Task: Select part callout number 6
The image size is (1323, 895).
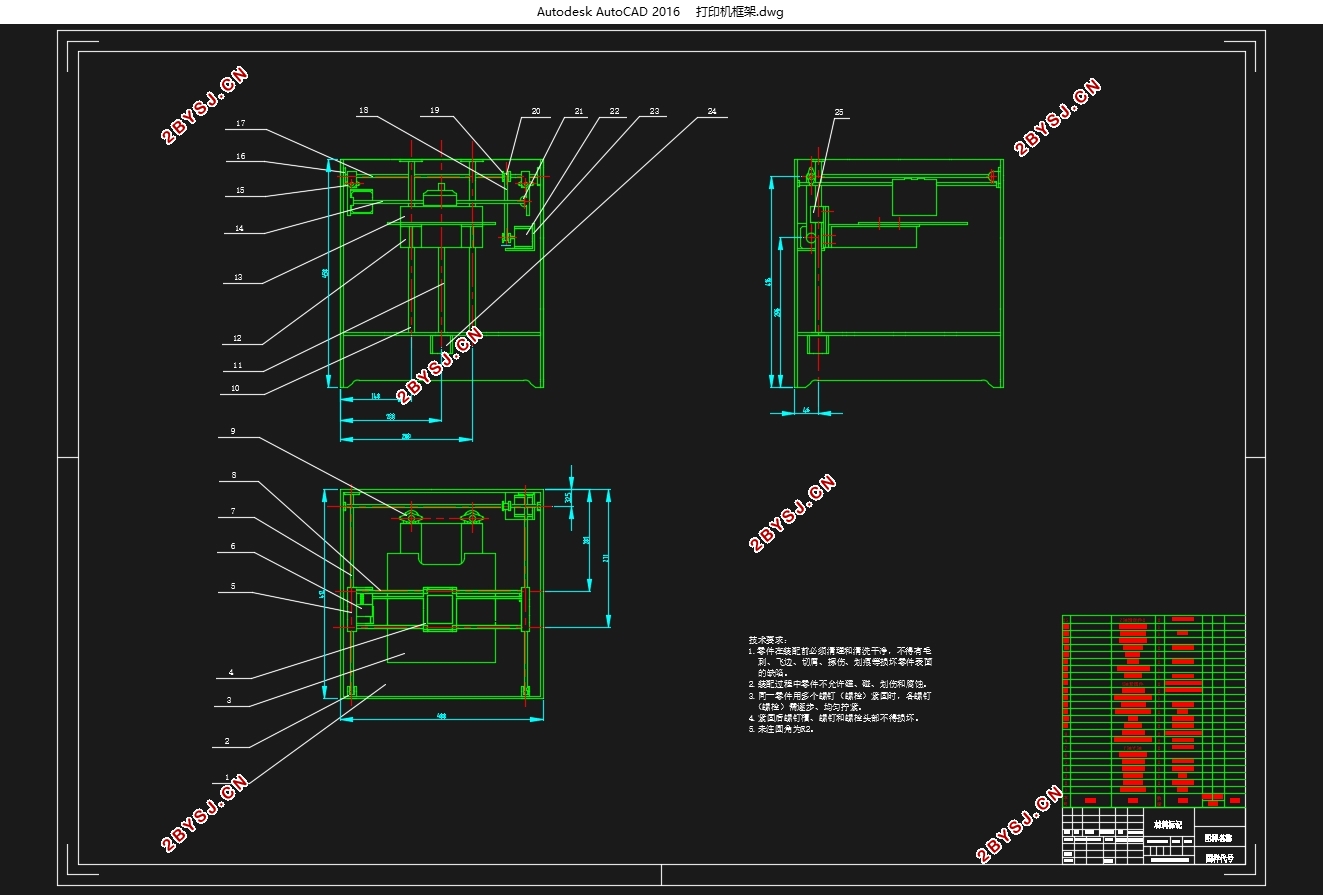Action: (233, 546)
